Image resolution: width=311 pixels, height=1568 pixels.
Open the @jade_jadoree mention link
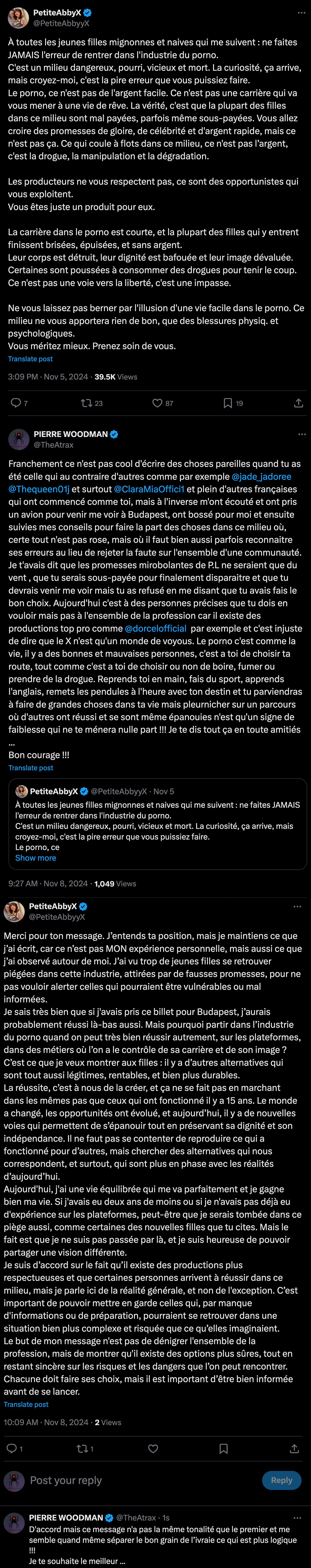pos(262,477)
